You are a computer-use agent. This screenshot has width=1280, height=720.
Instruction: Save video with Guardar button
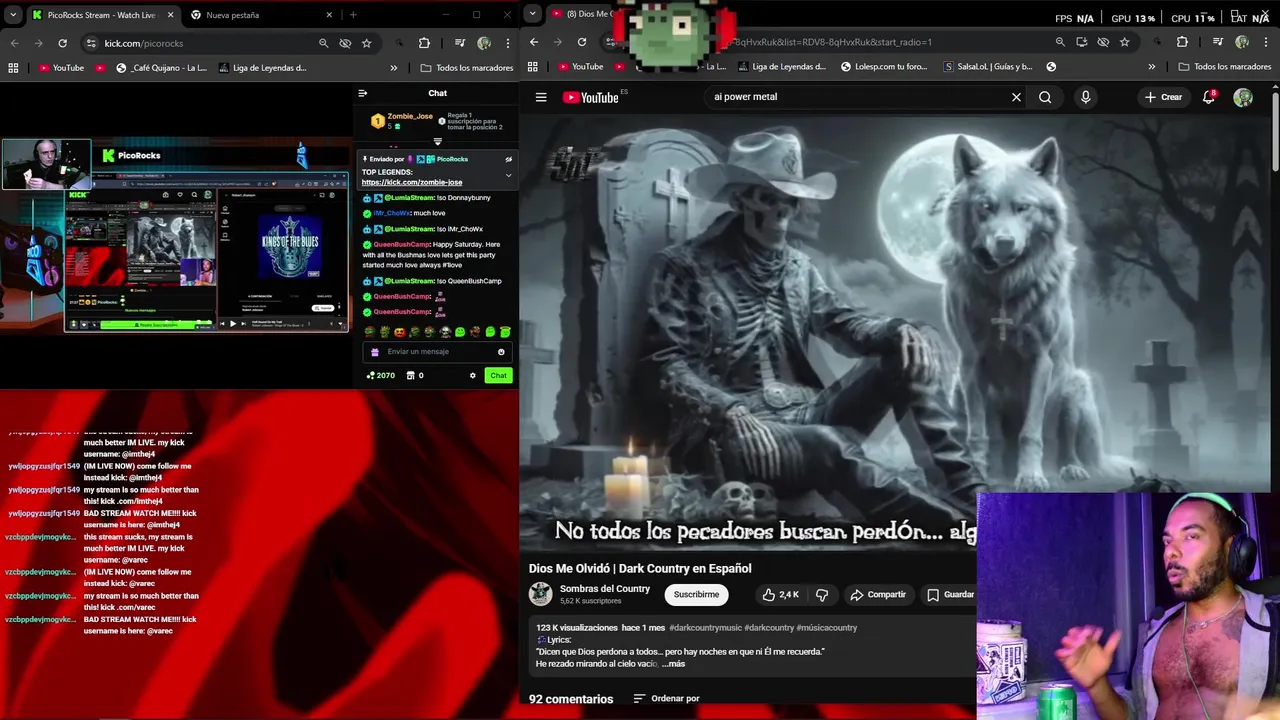pos(950,594)
